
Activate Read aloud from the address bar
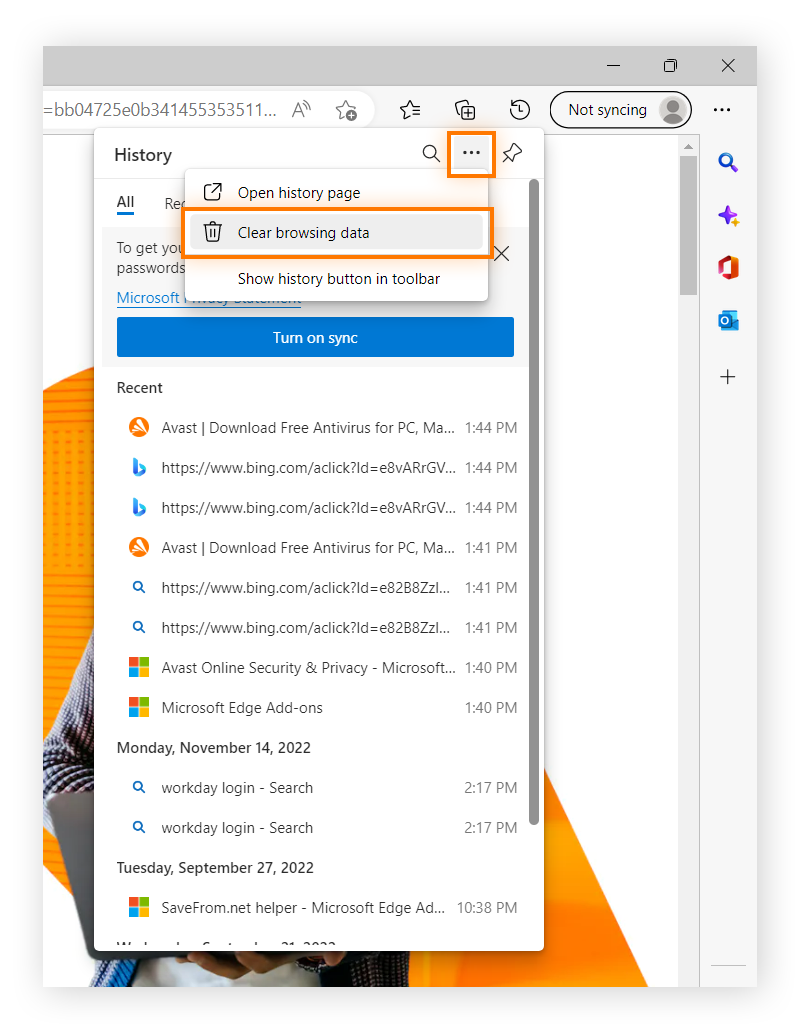(x=300, y=110)
